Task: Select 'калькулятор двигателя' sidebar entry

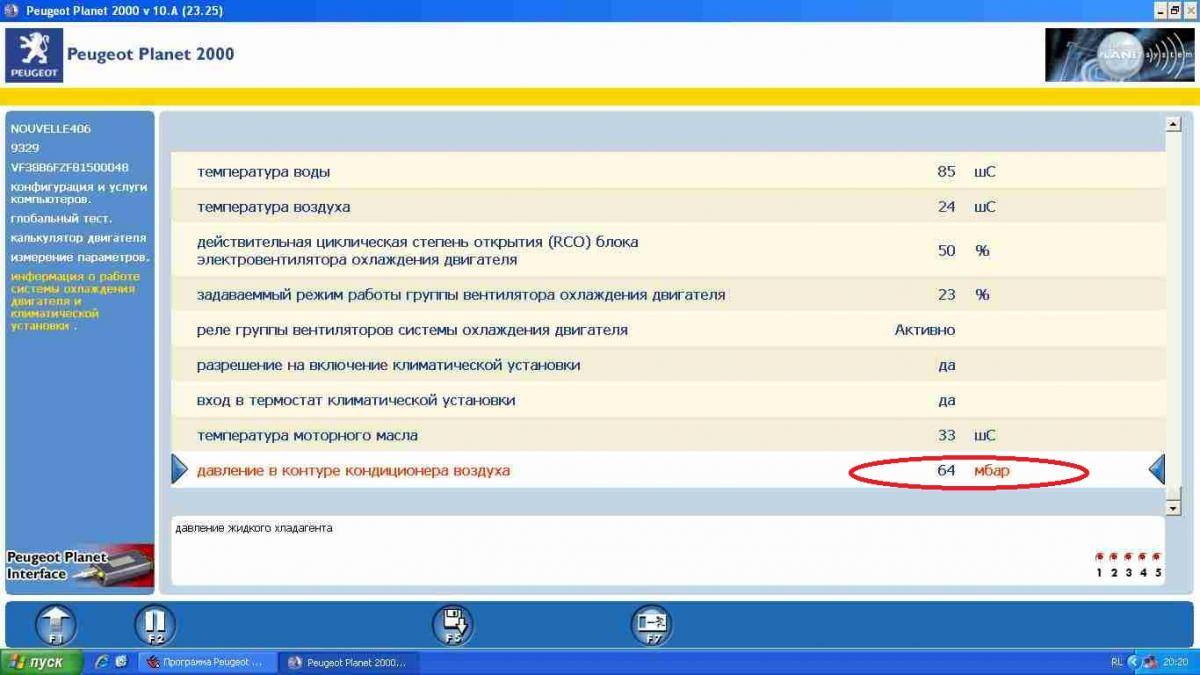Action: click(x=79, y=238)
